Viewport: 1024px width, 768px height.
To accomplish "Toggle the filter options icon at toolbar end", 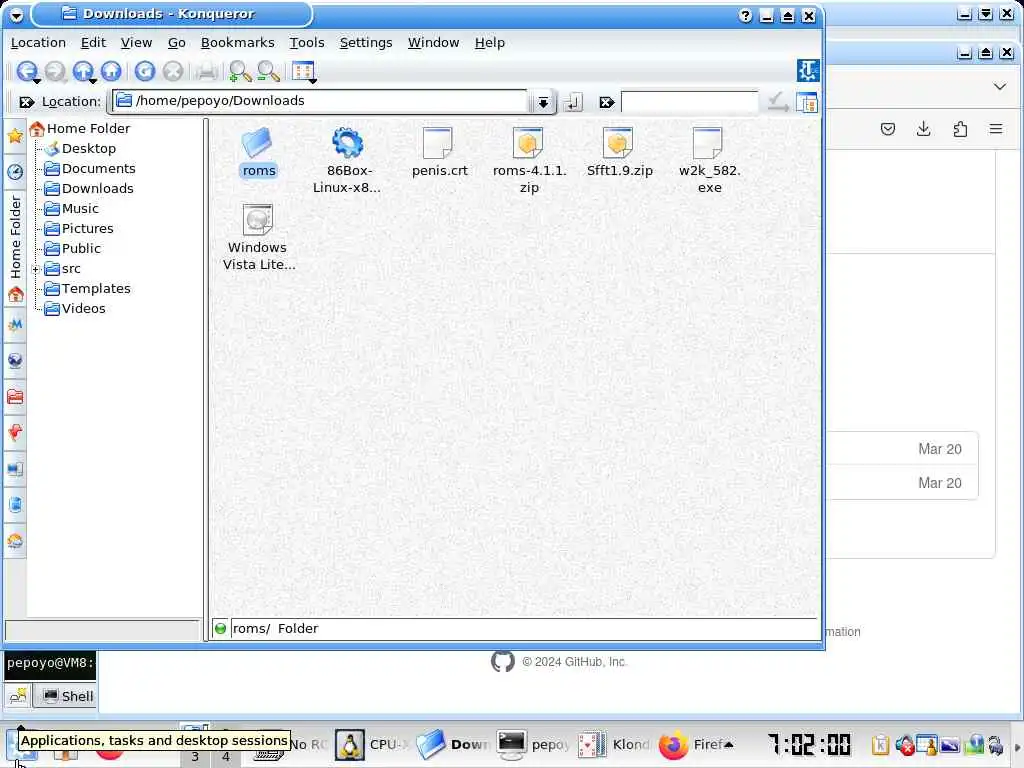I will [807, 102].
